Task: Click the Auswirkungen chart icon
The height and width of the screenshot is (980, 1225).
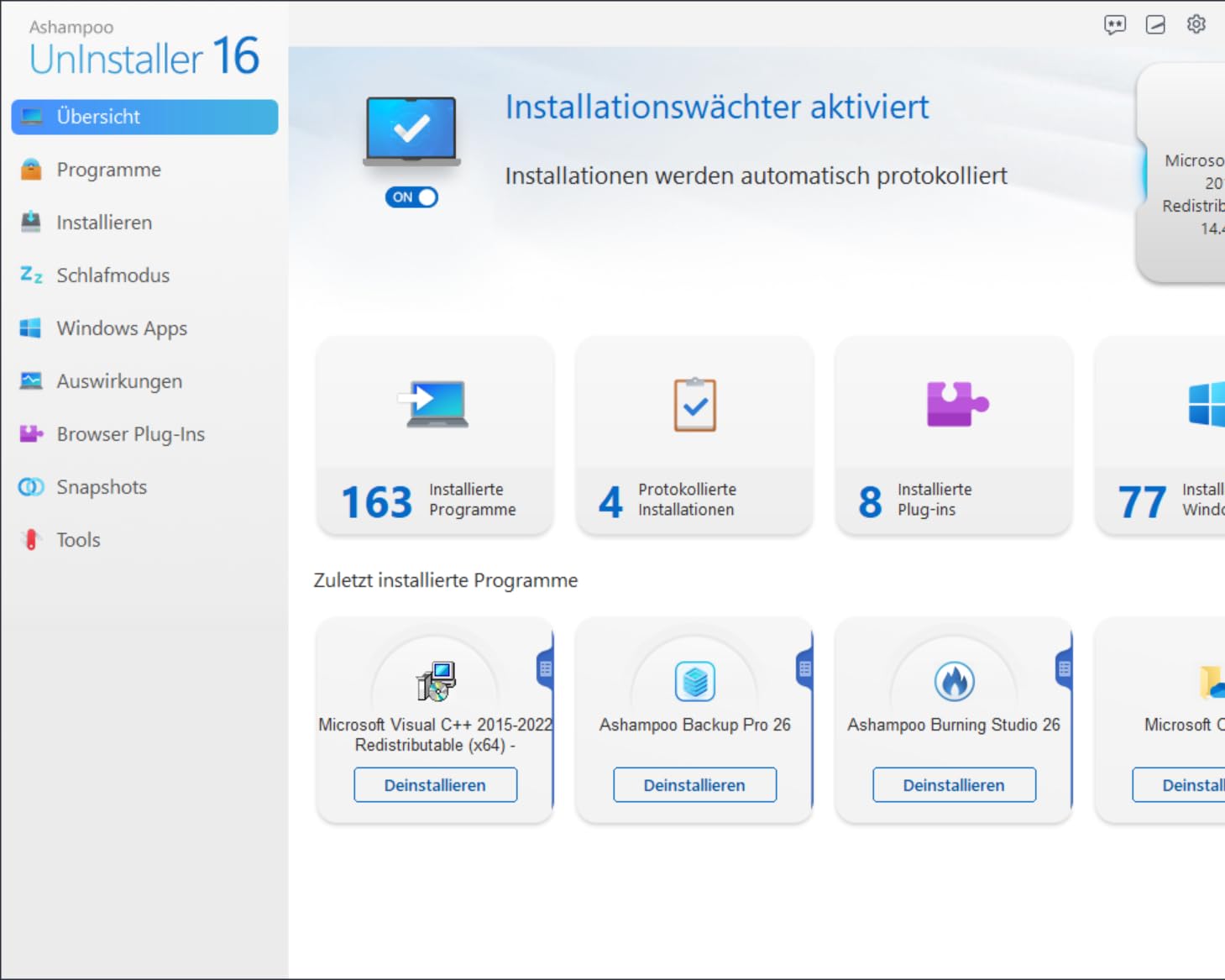Action: click(31, 381)
